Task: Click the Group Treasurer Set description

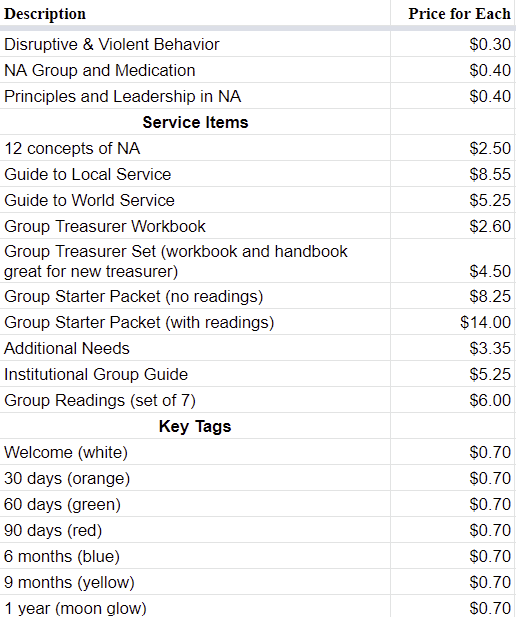Action: point(176,261)
